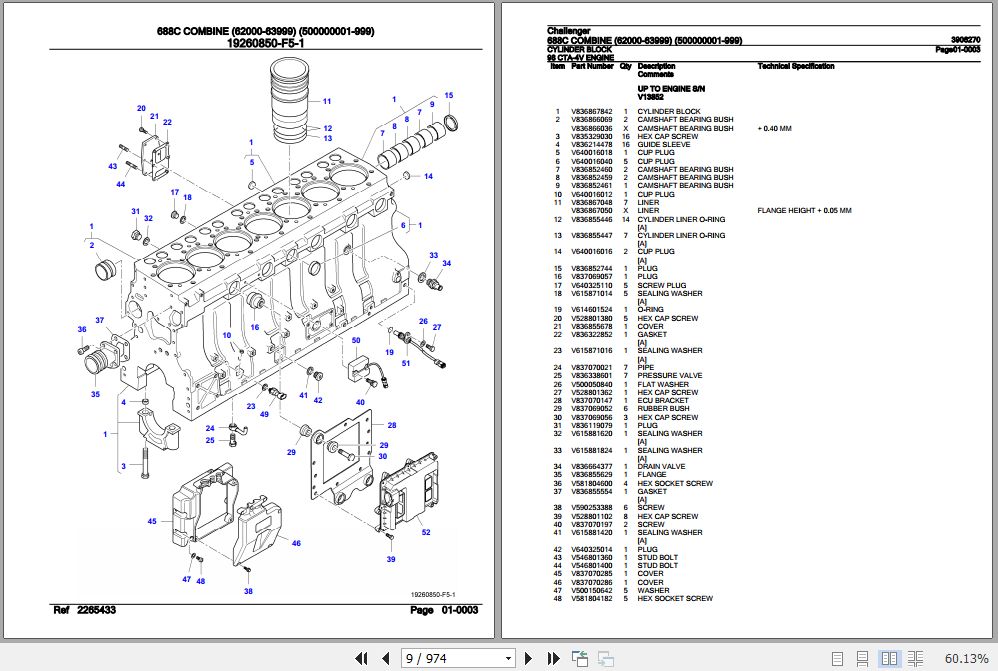
Task: Skip to the last page icon
Action: coord(552,658)
